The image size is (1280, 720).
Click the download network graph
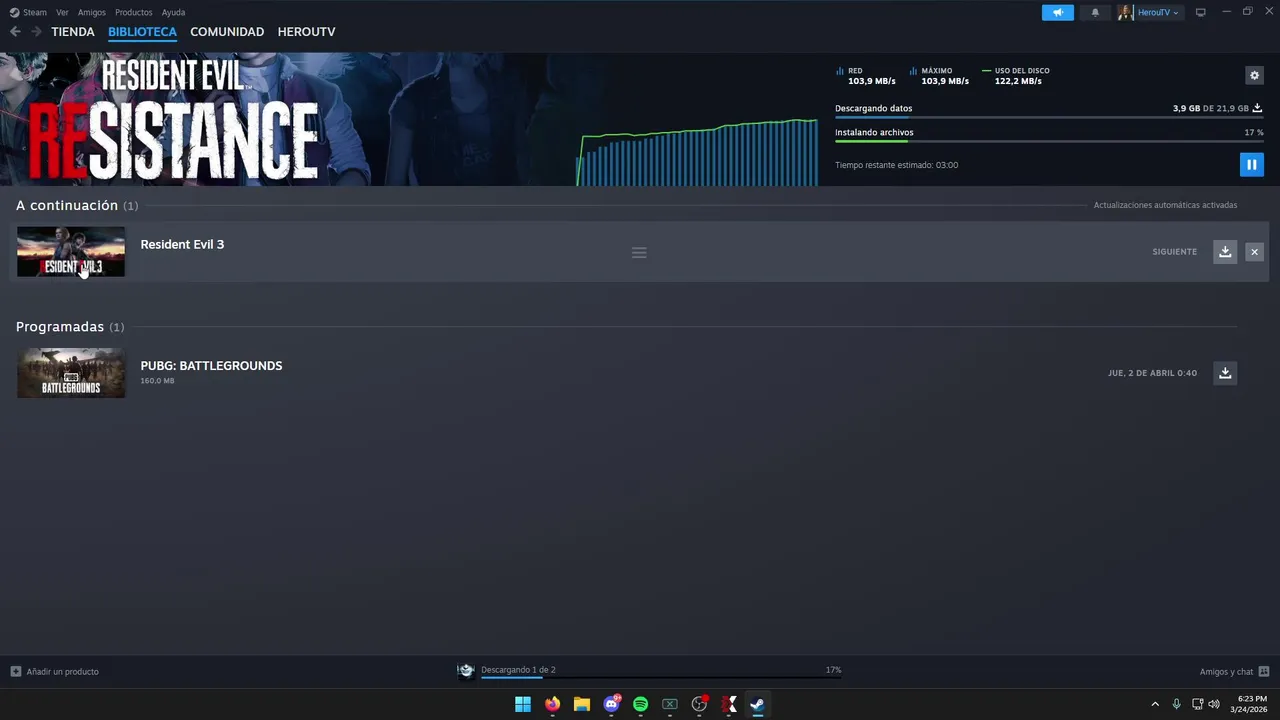(x=697, y=152)
